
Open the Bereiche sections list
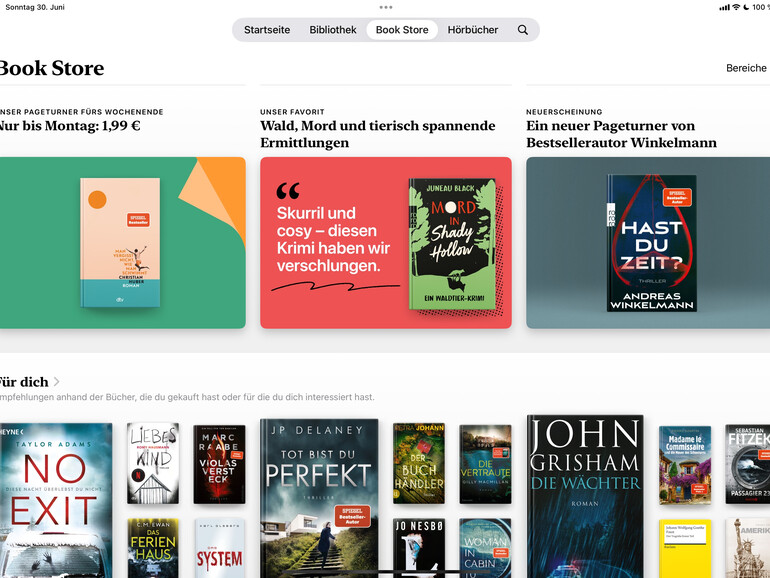coord(746,68)
